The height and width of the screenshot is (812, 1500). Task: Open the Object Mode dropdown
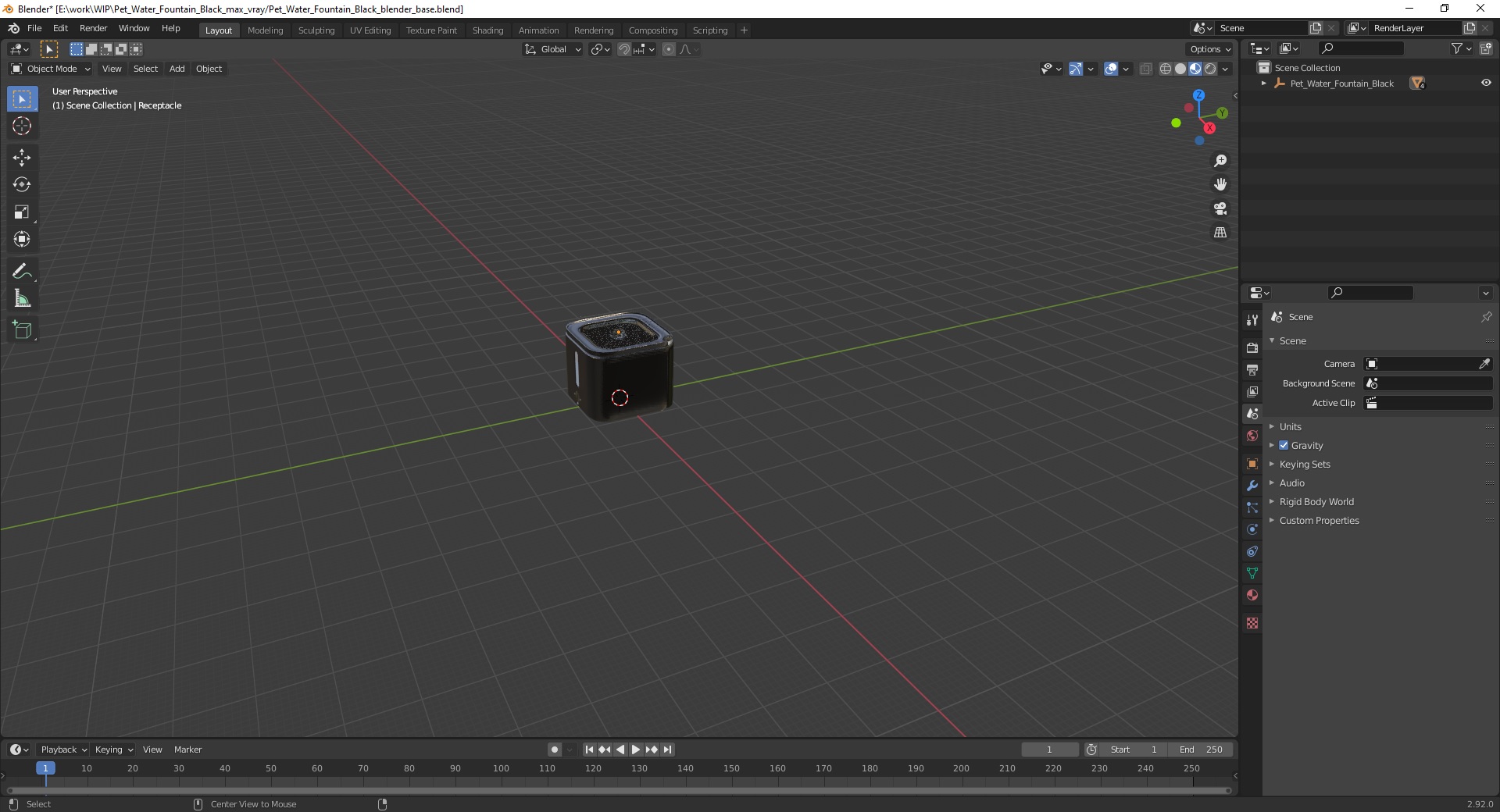[x=51, y=69]
